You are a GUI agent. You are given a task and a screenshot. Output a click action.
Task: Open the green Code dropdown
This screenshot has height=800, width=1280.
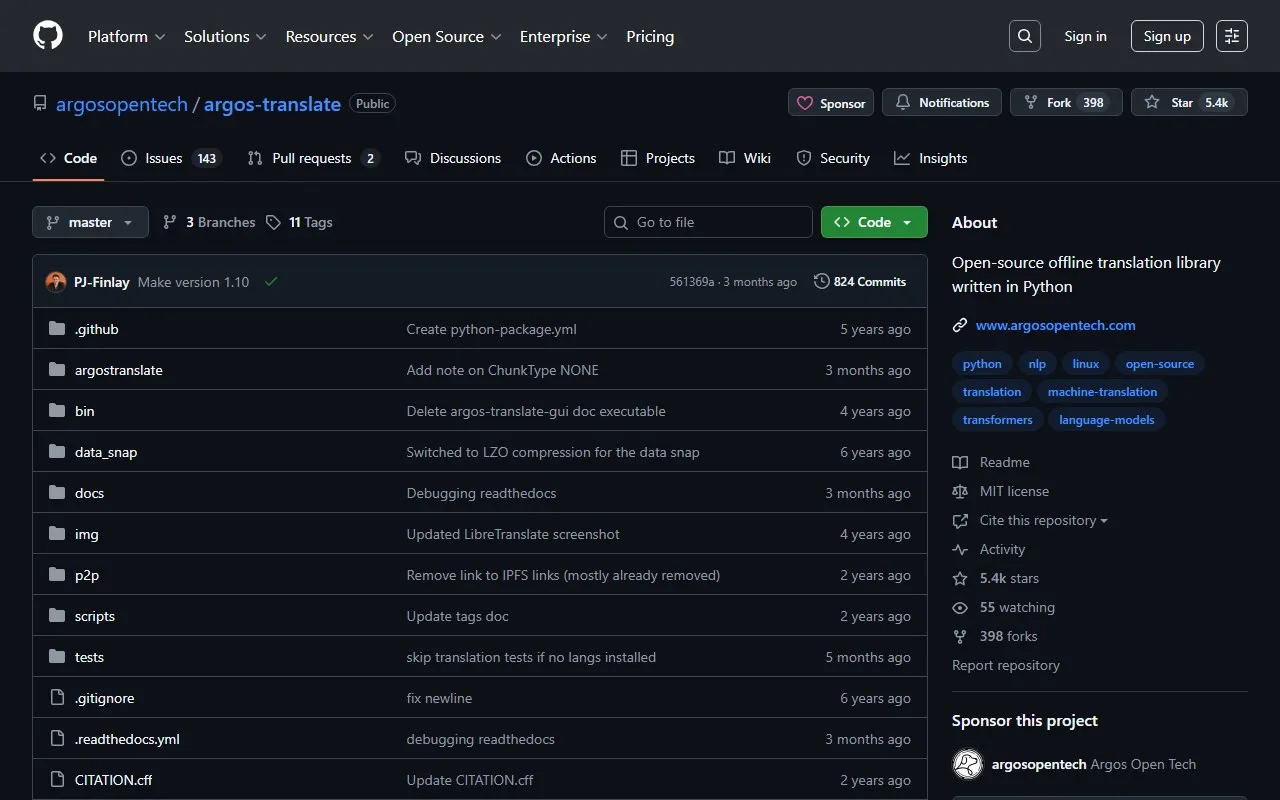point(873,222)
